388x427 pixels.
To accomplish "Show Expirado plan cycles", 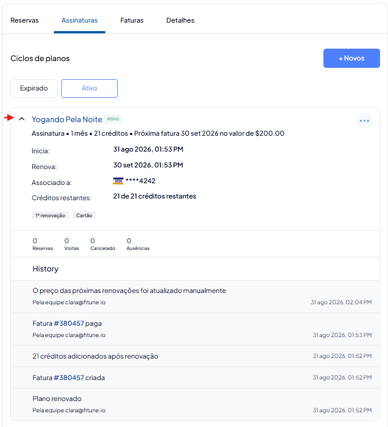I will click(34, 88).
